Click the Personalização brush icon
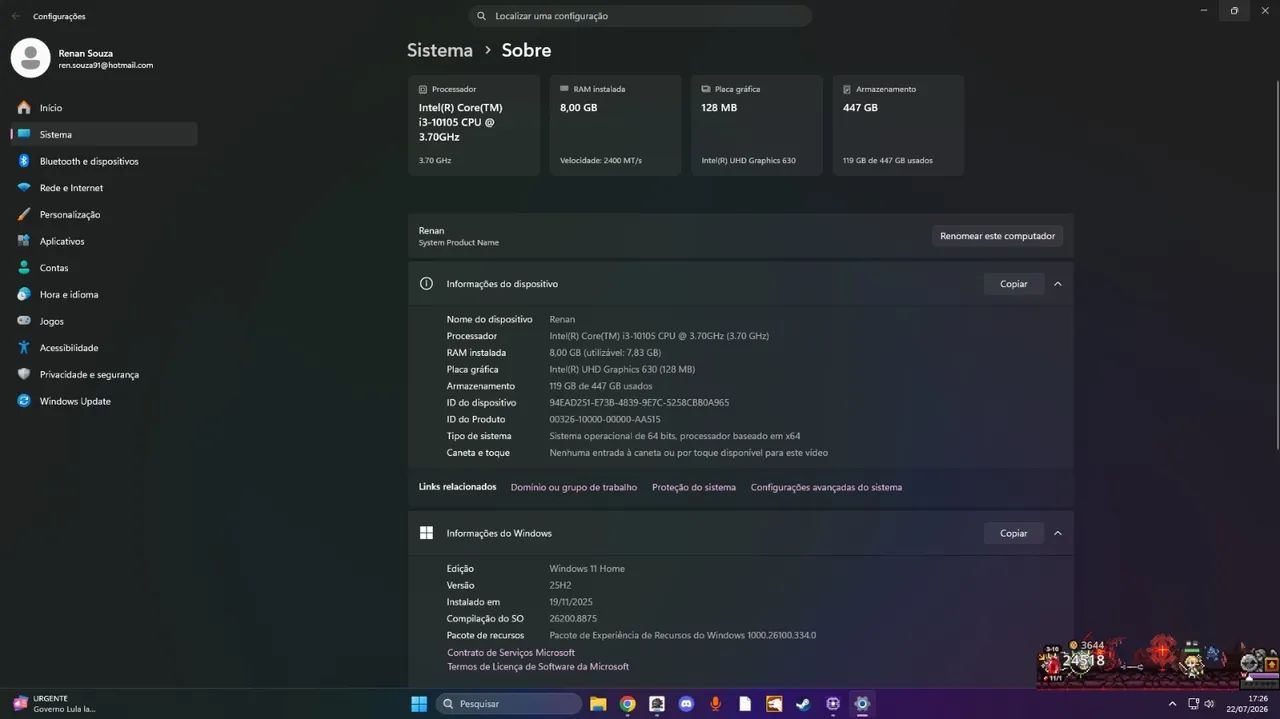The image size is (1280, 719). [x=24, y=214]
